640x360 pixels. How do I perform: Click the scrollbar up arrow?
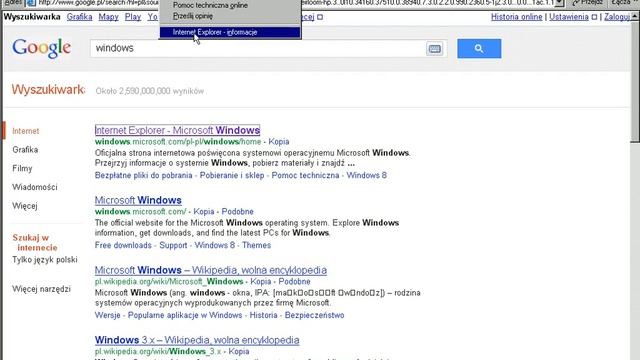[635, 17]
